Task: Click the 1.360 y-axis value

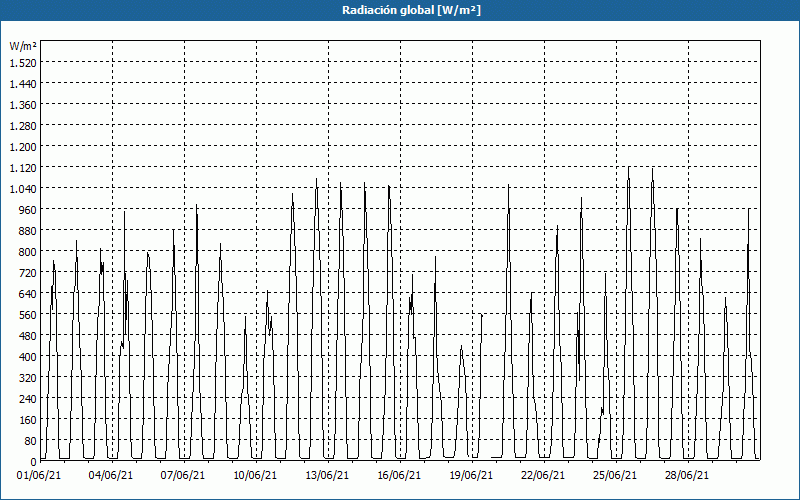Action: coord(23,105)
